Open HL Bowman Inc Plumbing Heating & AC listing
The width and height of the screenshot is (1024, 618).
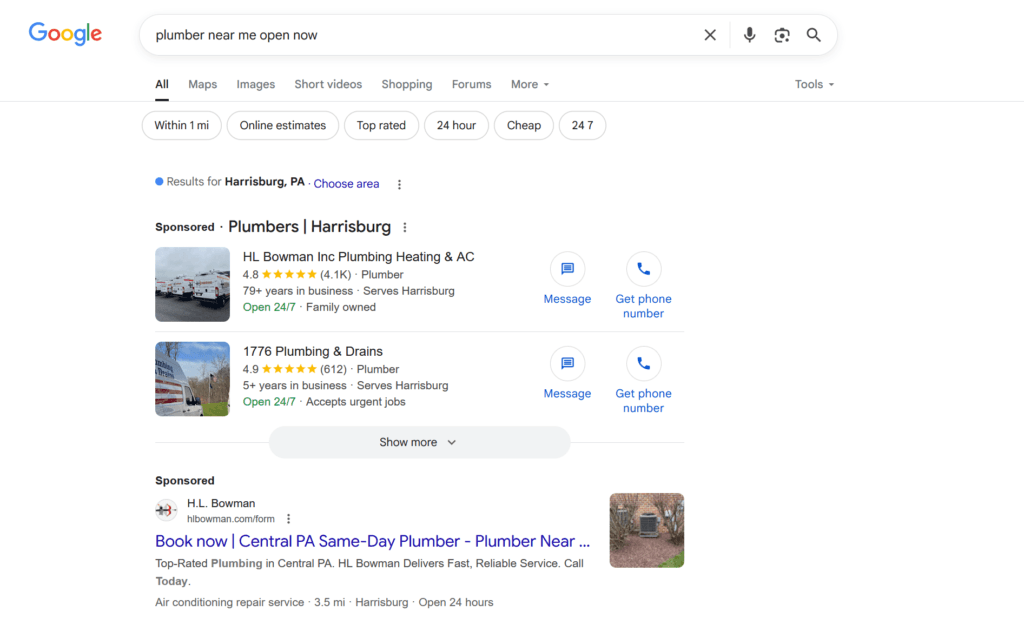click(359, 257)
